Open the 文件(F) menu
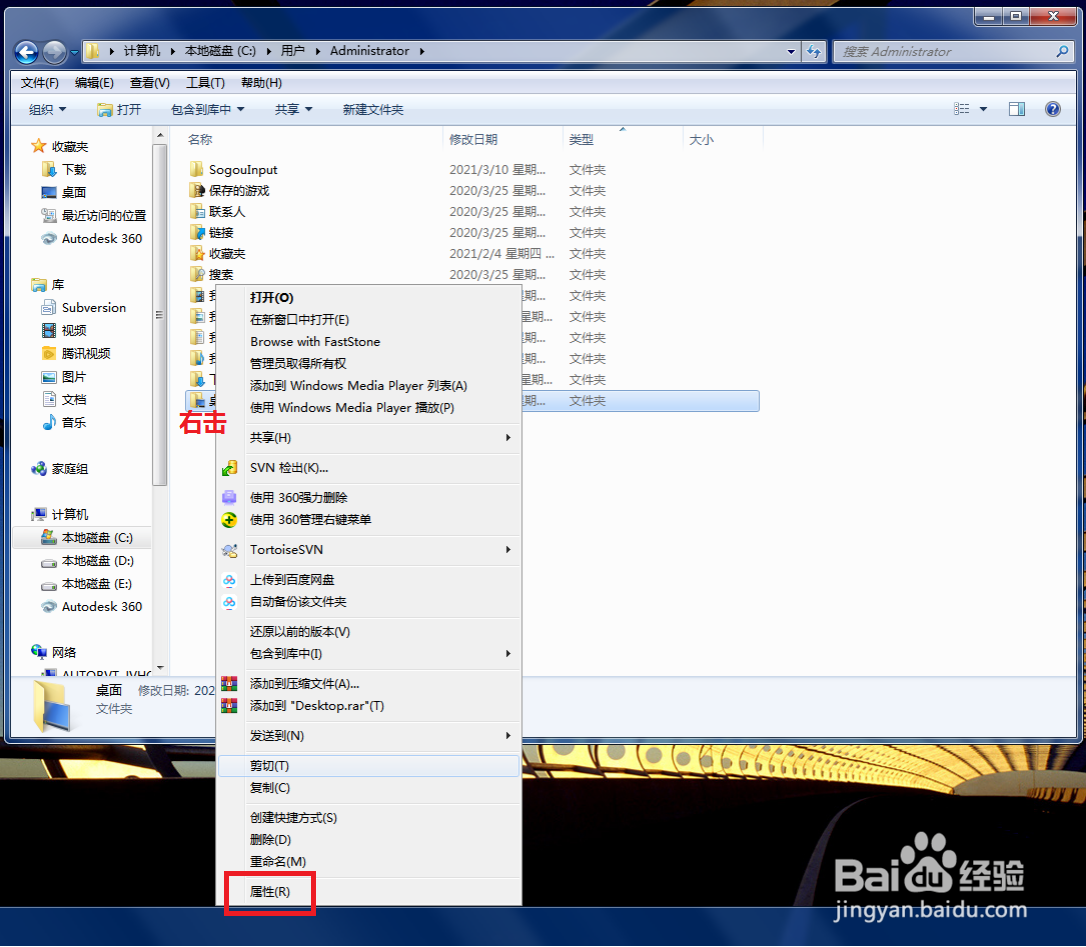 coord(39,83)
